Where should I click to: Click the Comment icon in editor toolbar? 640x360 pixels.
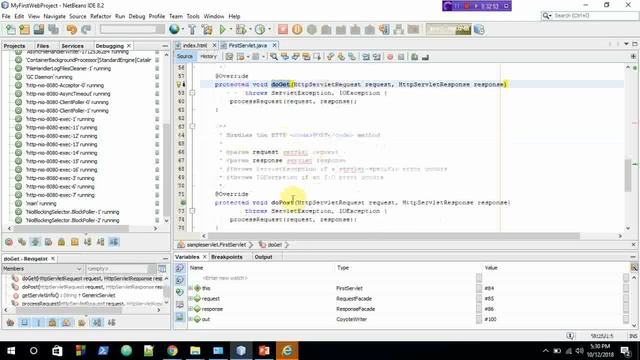click(x=414, y=57)
